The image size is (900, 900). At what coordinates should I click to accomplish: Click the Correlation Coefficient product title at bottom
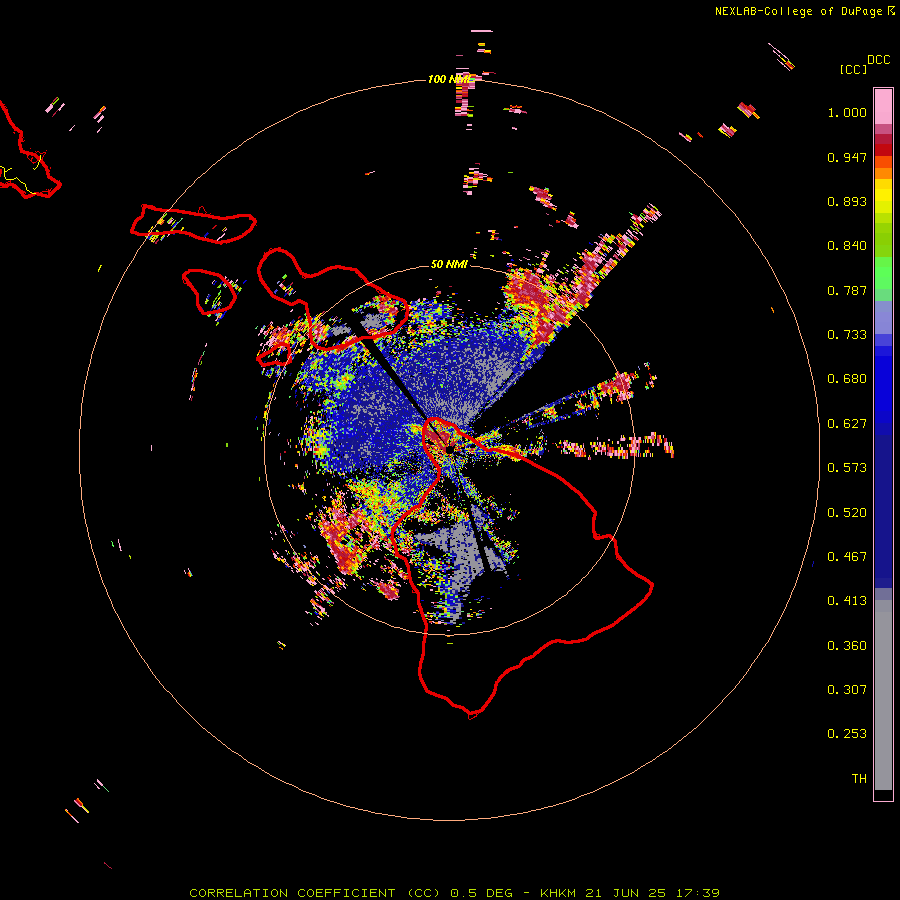point(454,893)
